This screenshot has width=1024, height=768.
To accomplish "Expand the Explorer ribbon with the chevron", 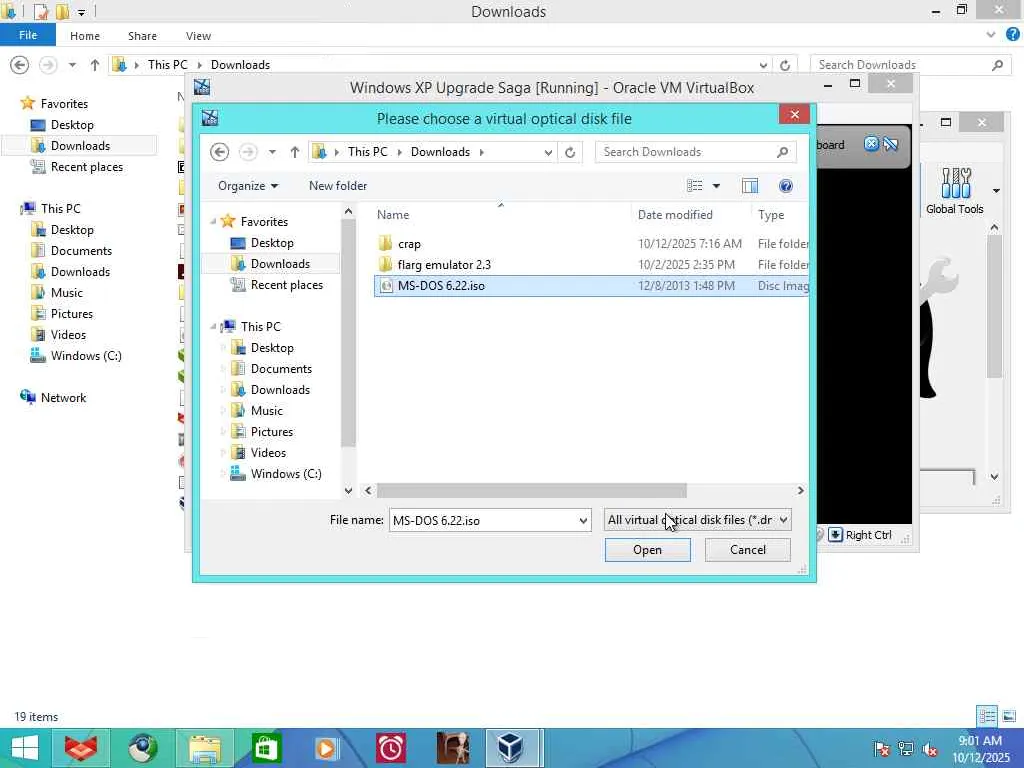I will pos(991,35).
